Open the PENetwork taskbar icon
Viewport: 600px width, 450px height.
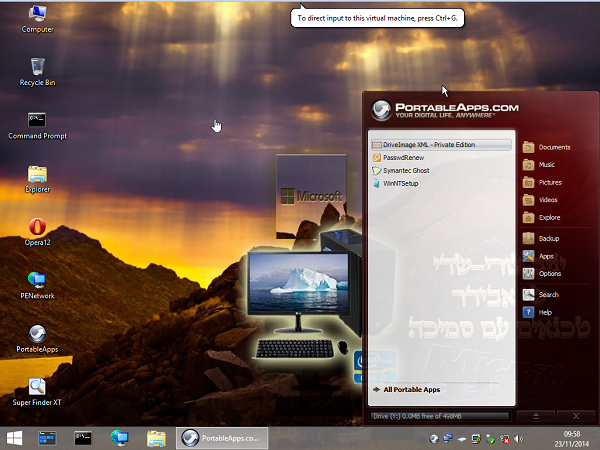coord(119,438)
